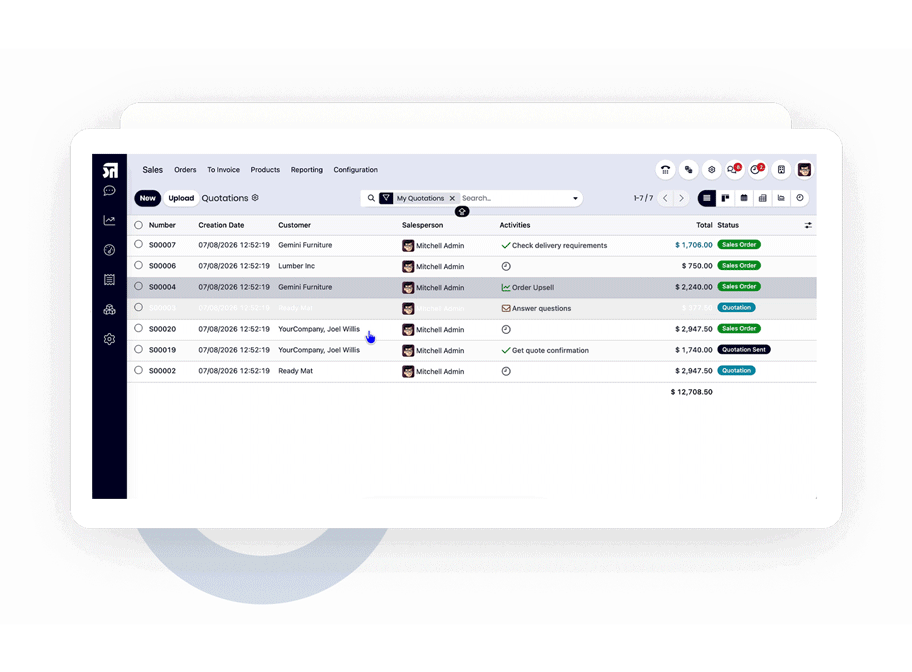
Task: Open the Quotations gear actions menu
Action: (x=255, y=198)
